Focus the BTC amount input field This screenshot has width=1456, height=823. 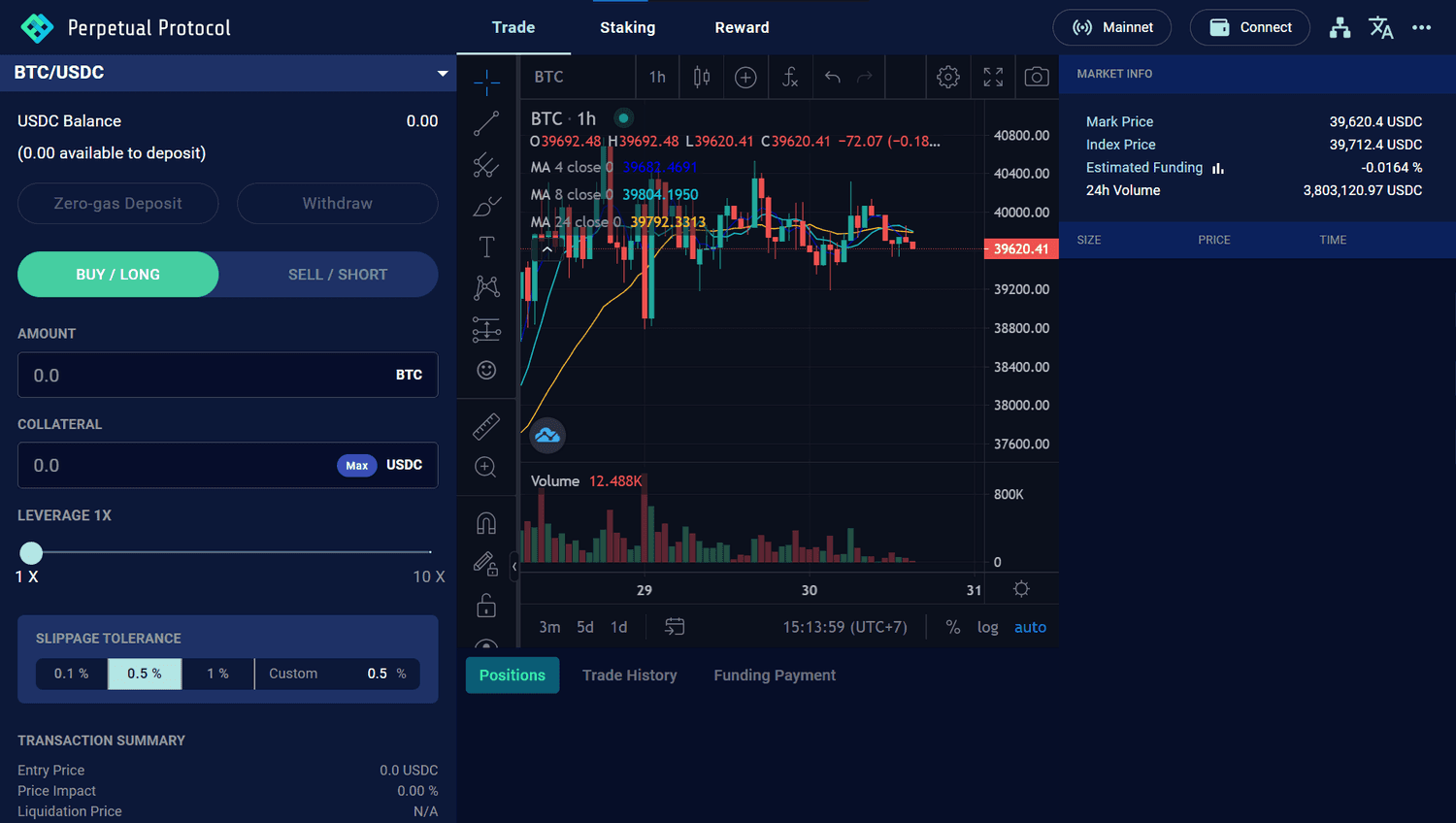228,375
